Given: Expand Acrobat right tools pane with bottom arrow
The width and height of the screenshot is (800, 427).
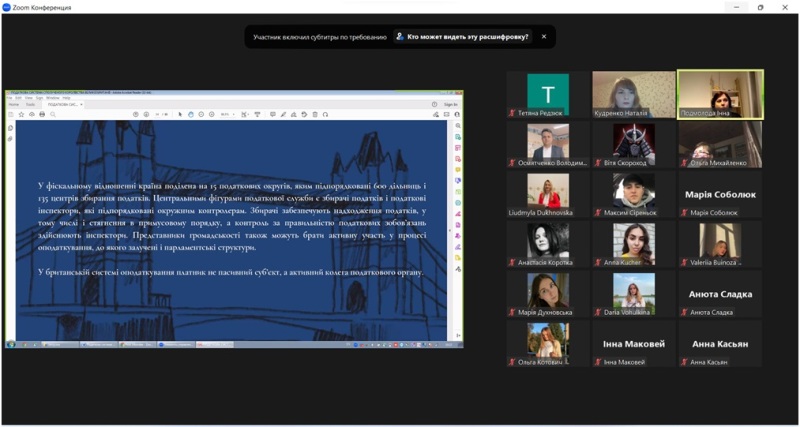Looking at the screenshot, I should (458, 335).
